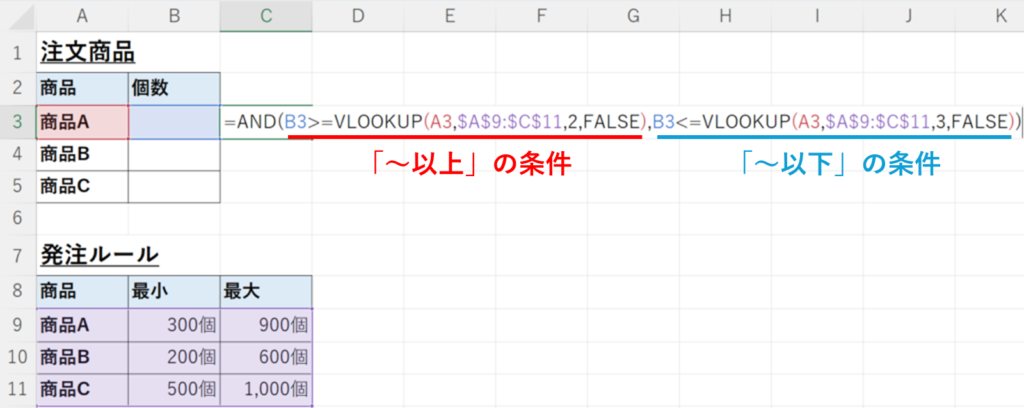Select cell A9 containing 商品A
The width and height of the screenshot is (1024, 408).
click(x=83, y=324)
